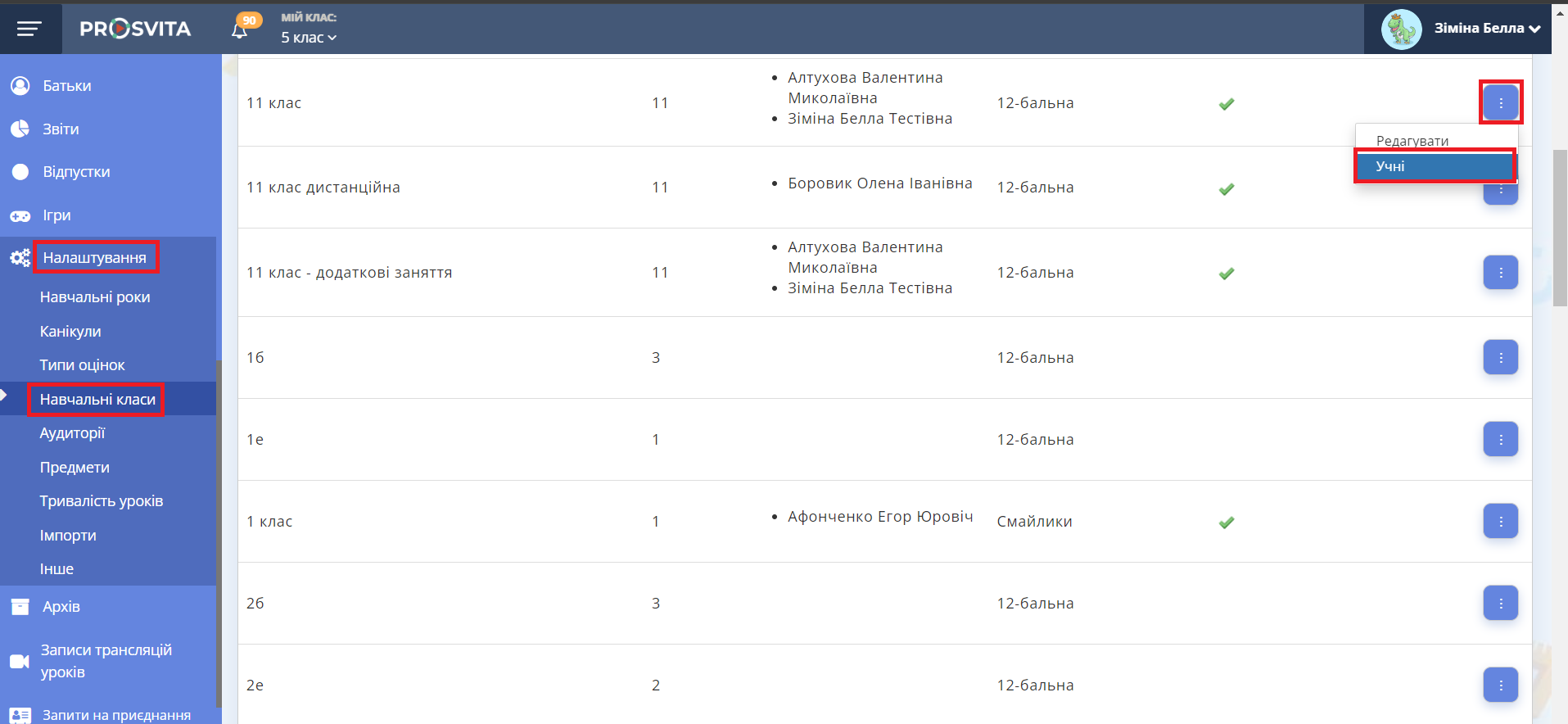Open the Звіти reports section
The height and width of the screenshot is (724, 1568).
(61, 129)
